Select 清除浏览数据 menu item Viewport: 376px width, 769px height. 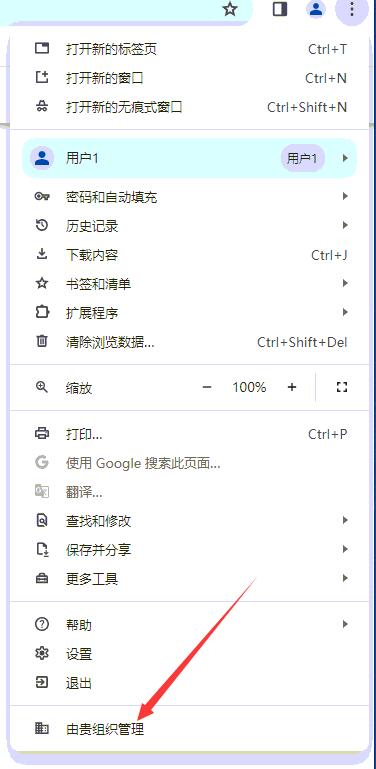[189, 342]
